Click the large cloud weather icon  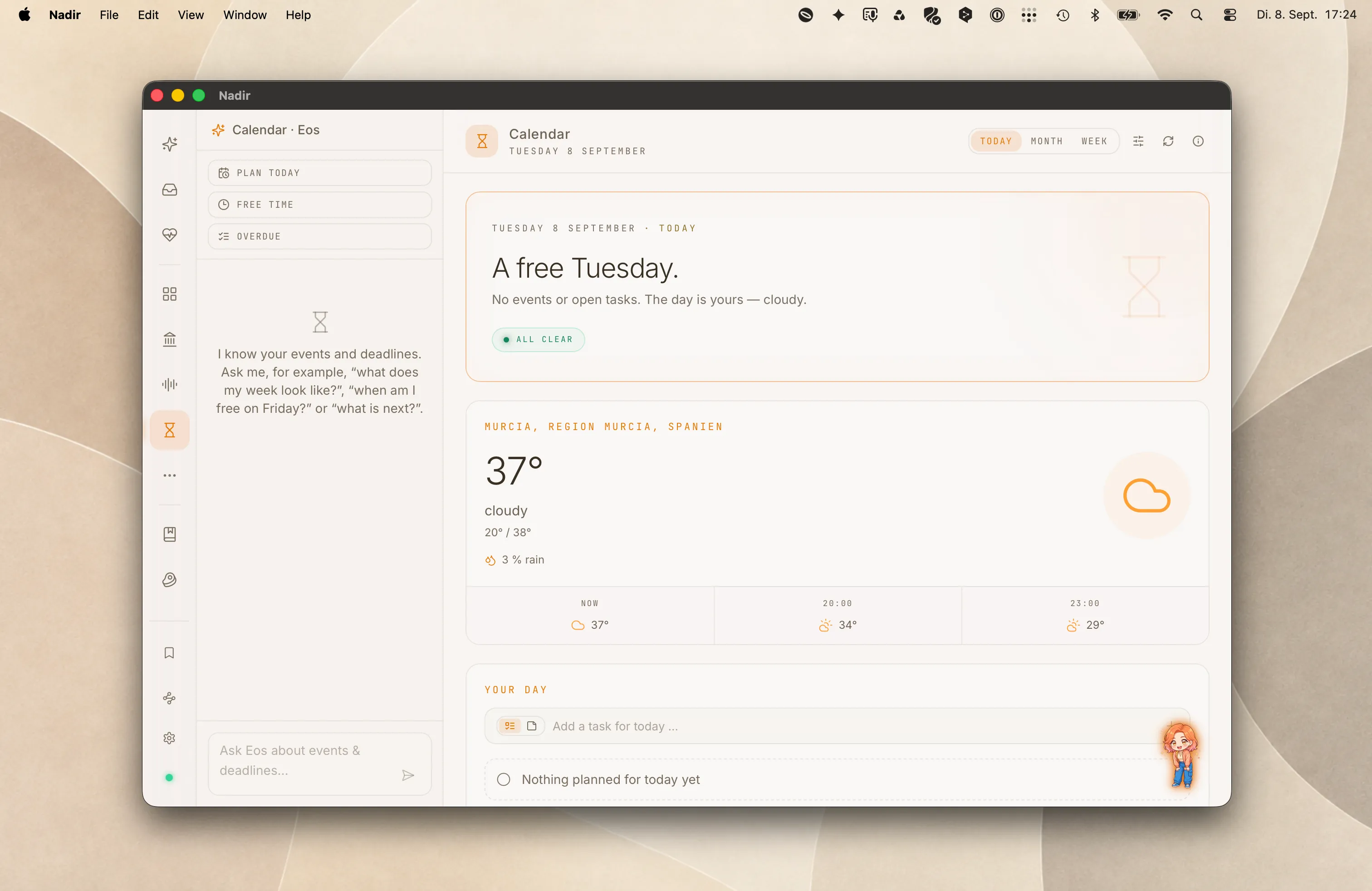(x=1147, y=496)
